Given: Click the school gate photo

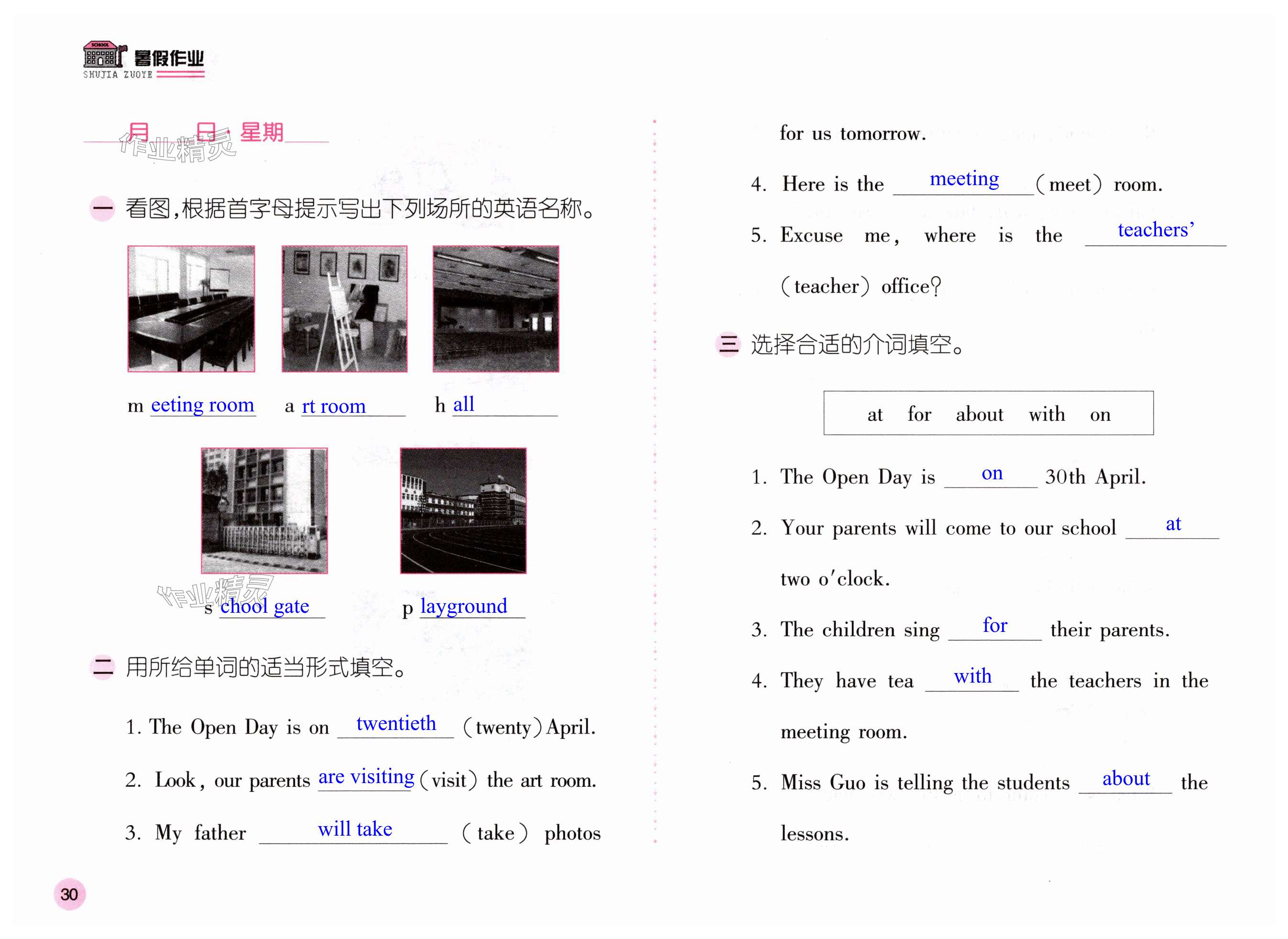Looking at the screenshot, I should pos(264,510).
